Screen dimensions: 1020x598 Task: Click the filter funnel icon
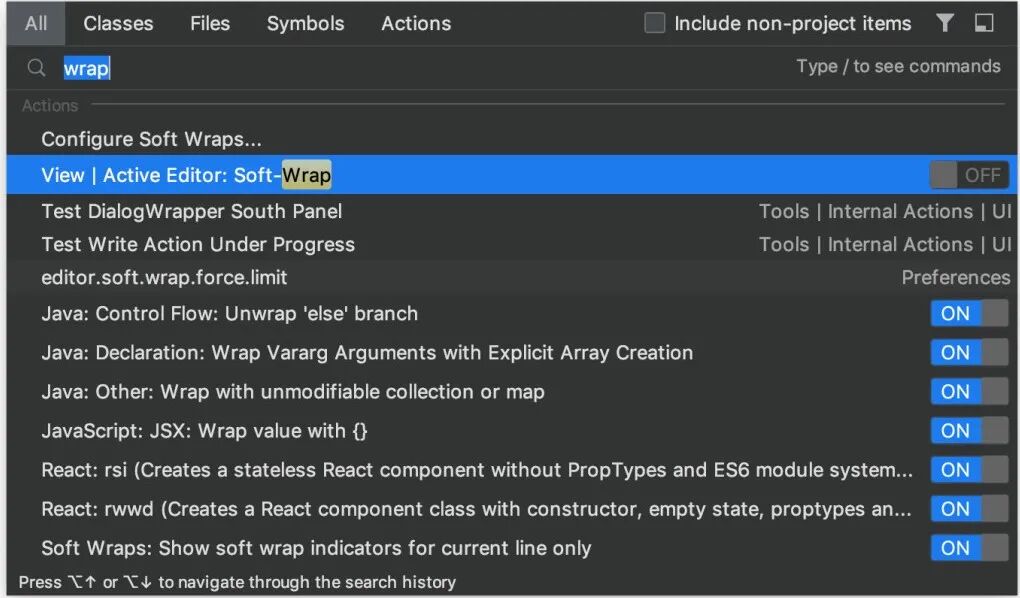click(x=945, y=23)
